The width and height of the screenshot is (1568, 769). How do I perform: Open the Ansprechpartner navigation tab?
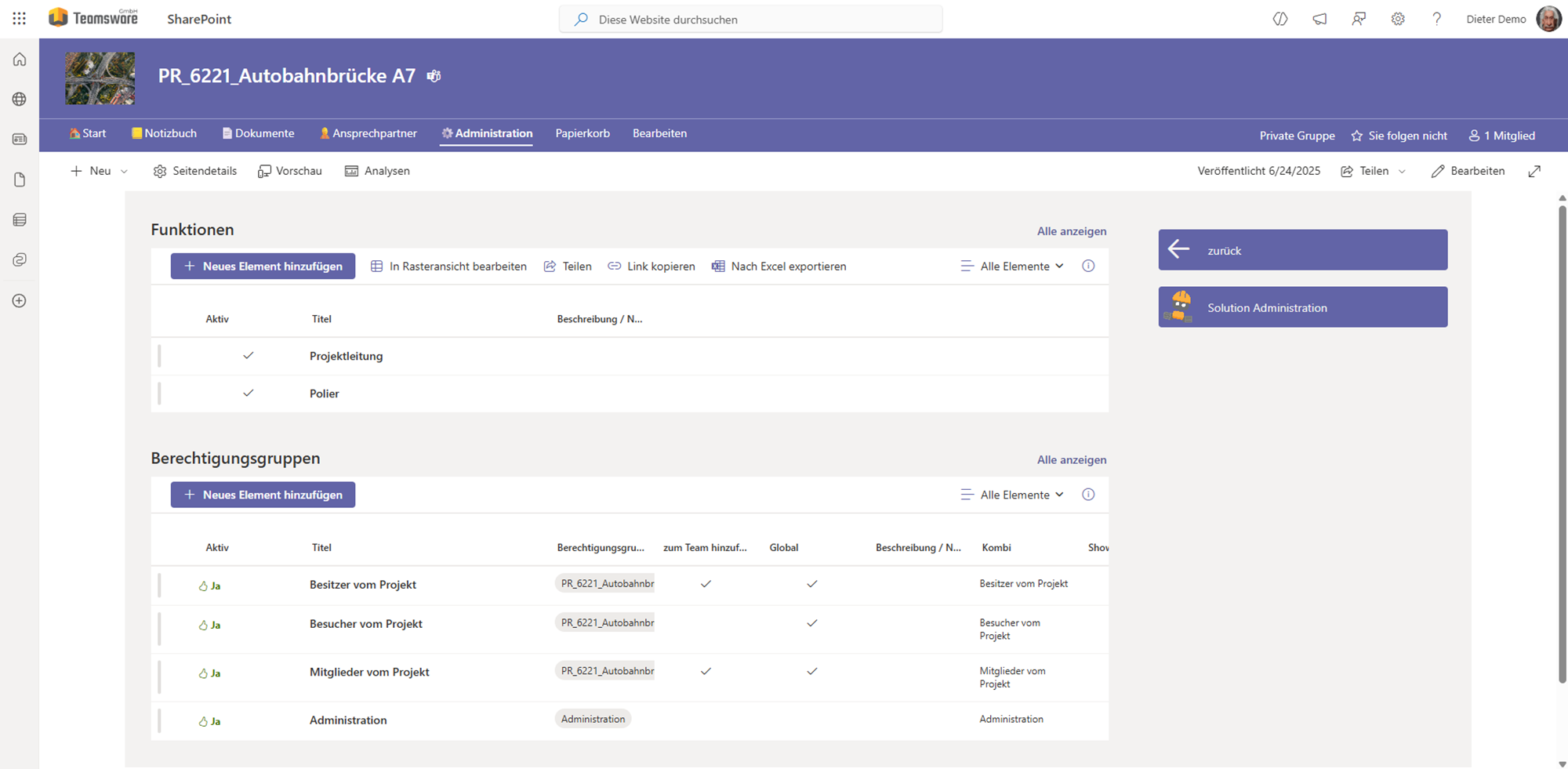tap(368, 133)
